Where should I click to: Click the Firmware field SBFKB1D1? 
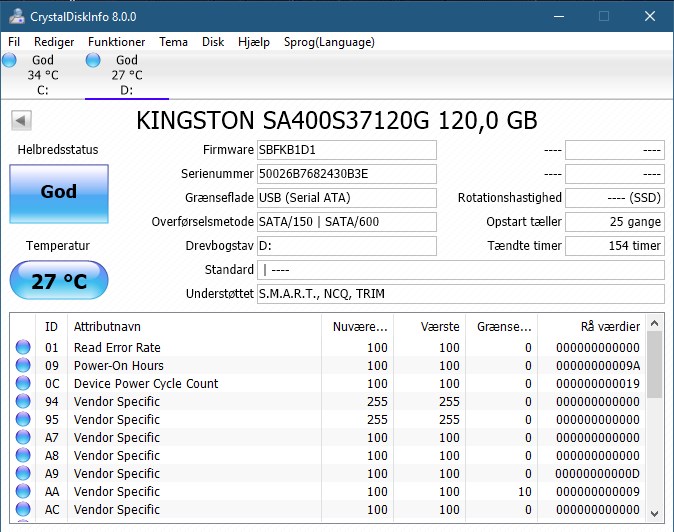coord(347,150)
